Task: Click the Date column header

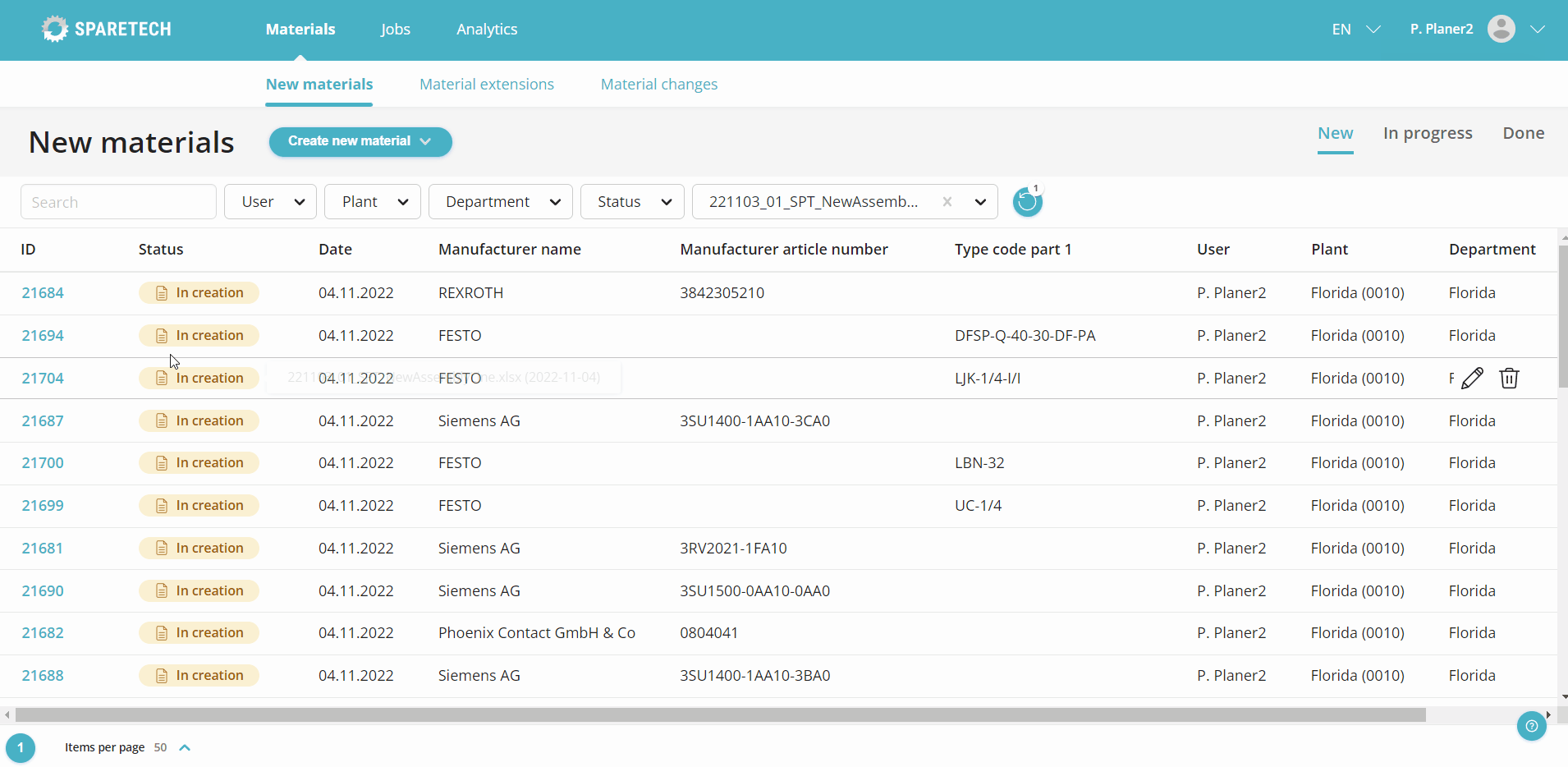Action: pyautogui.click(x=335, y=250)
